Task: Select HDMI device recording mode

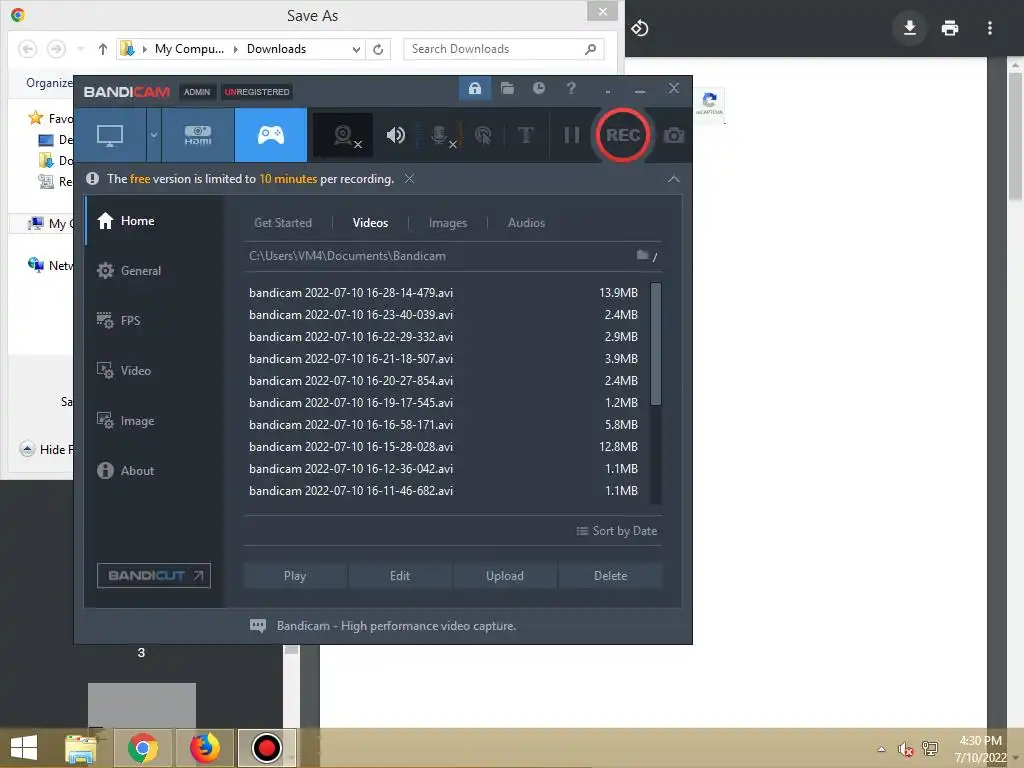Action: tap(198, 135)
